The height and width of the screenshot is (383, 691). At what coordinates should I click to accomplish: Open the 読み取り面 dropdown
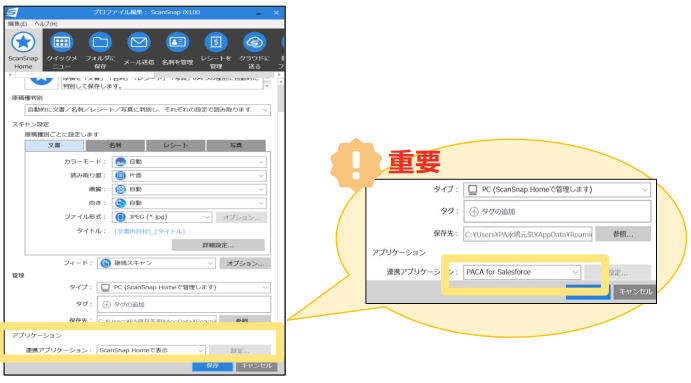[x=189, y=175]
